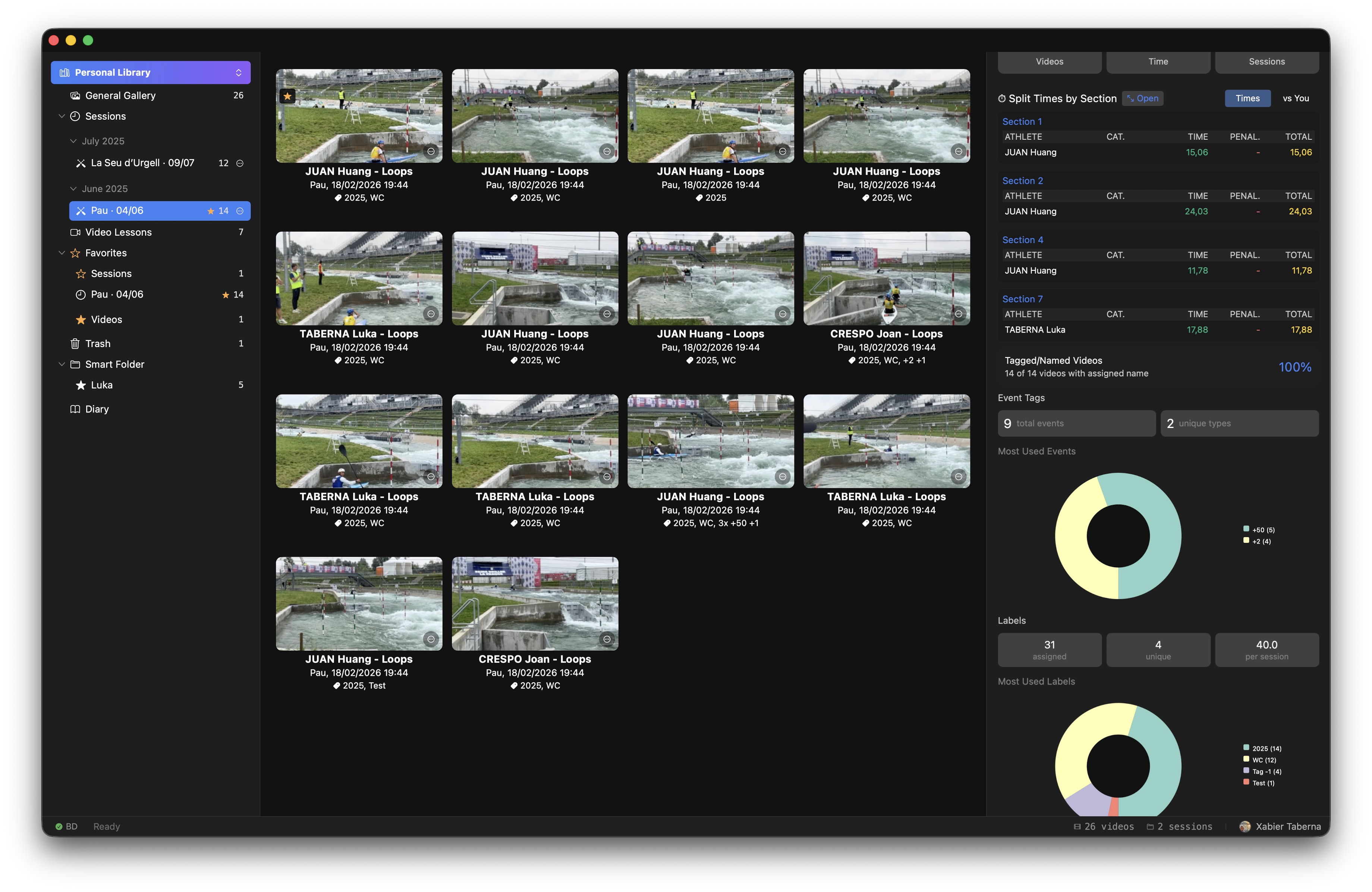
Task: Open more options on CRESPO Joan last thumbnail
Action: pos(607,639)
